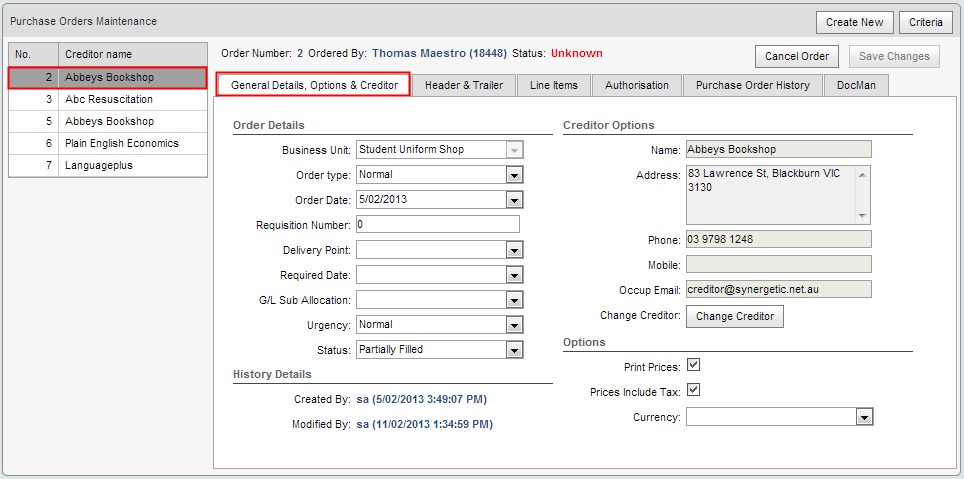964x479 pixels.
Task: Click the Occup Email field
Action: pos(779,289)
